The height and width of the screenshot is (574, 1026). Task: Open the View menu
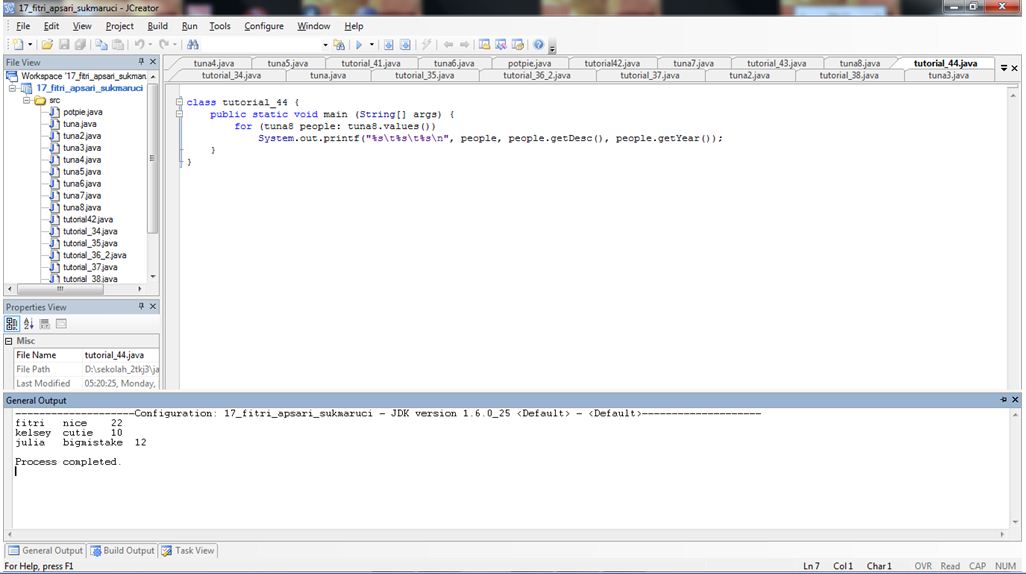click(82, 26)
